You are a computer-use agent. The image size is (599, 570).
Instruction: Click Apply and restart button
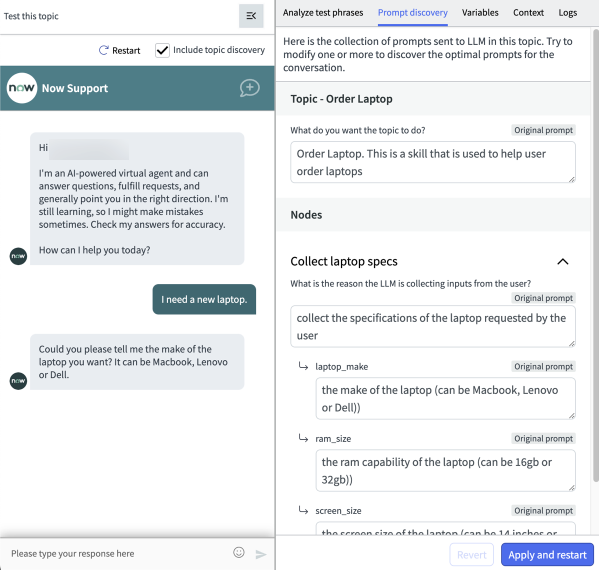click(547, 554)
